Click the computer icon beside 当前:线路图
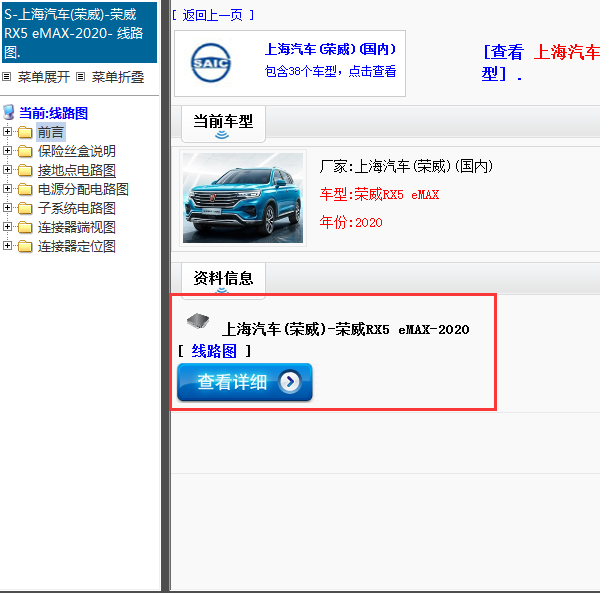 [x=9, y=112]
